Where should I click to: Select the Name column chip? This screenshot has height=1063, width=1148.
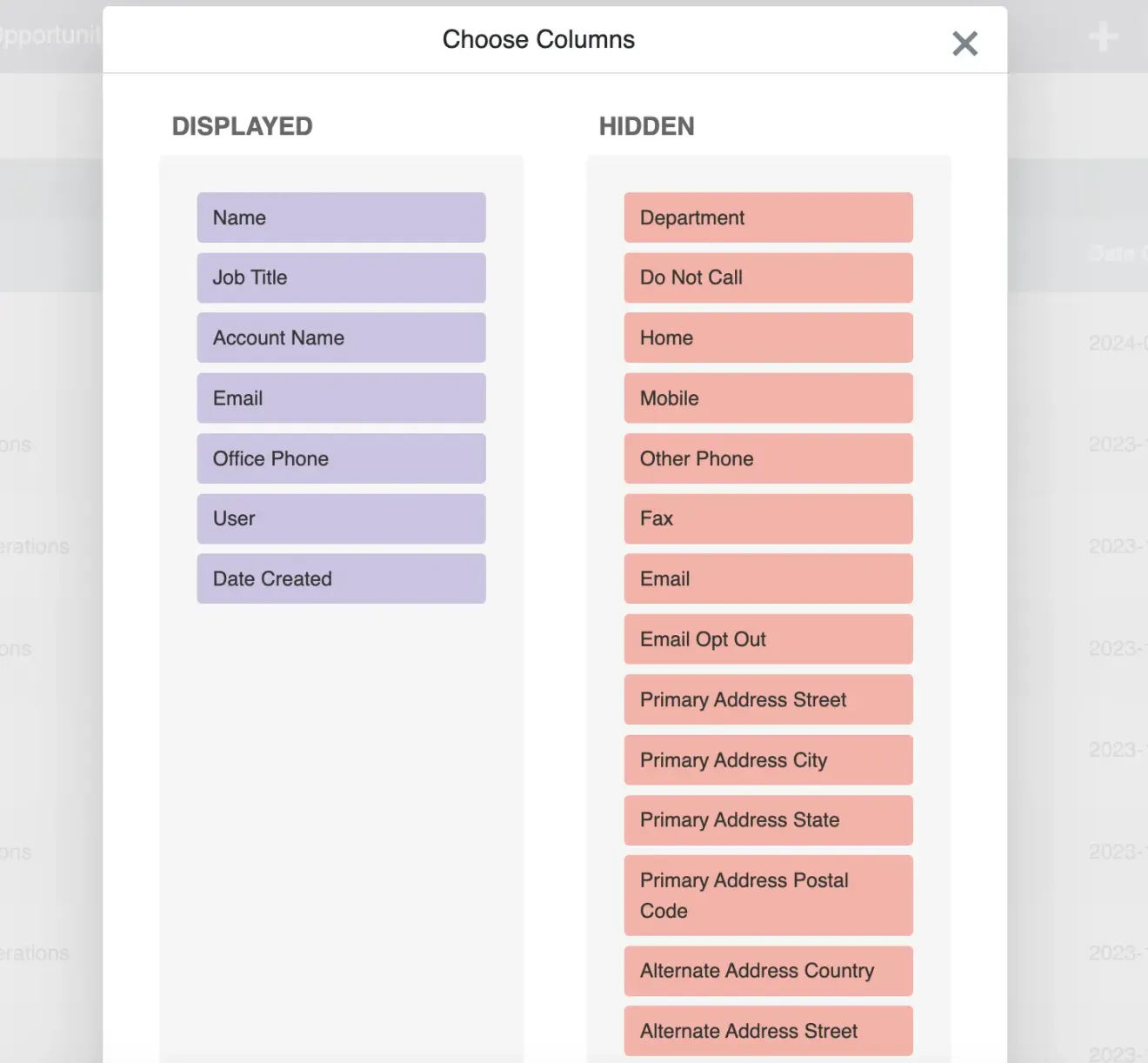(x=341, y=217)
